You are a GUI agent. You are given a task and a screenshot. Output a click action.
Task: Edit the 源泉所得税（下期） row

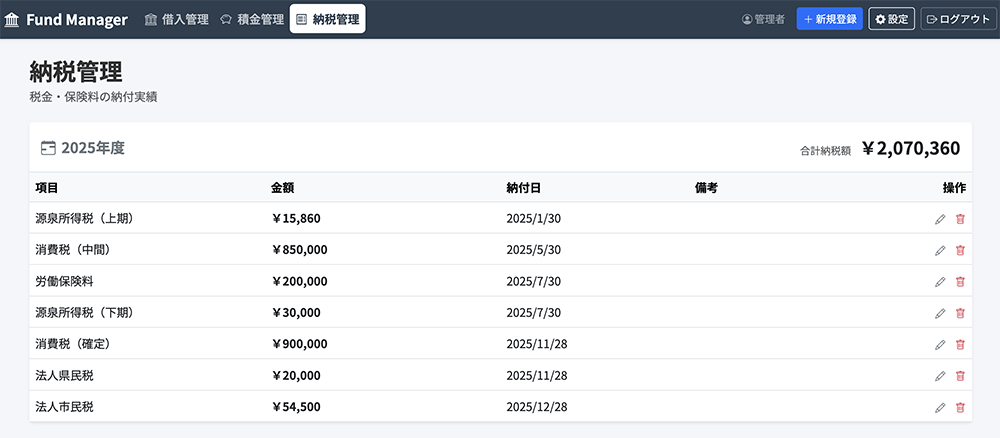point(940,313)
